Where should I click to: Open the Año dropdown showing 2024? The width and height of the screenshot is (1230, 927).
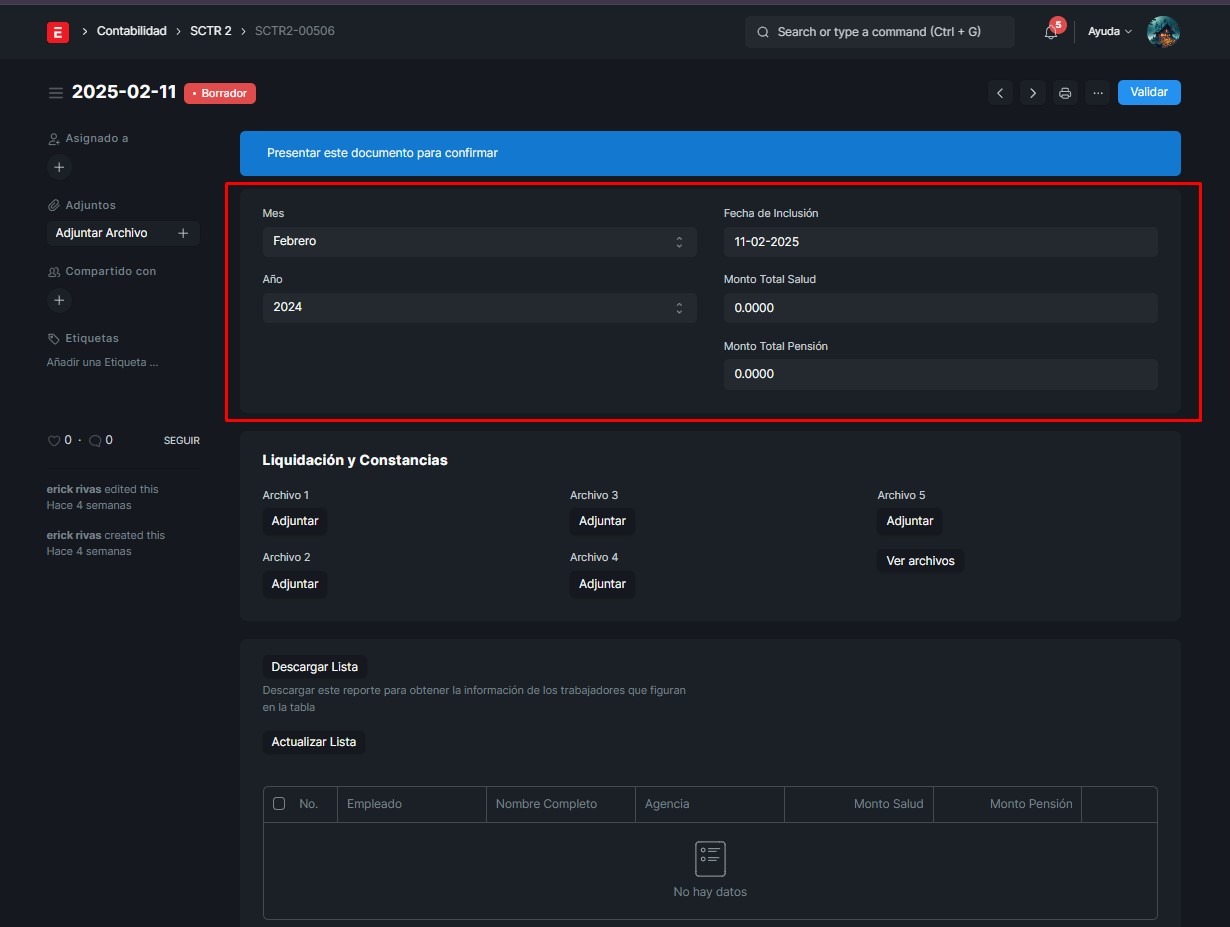coord(479,307)
